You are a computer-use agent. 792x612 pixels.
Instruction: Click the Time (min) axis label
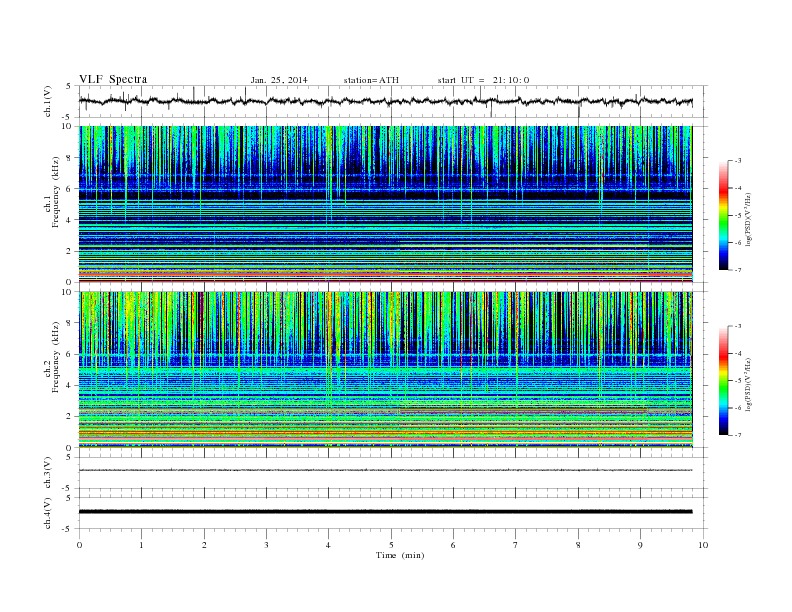400,555
